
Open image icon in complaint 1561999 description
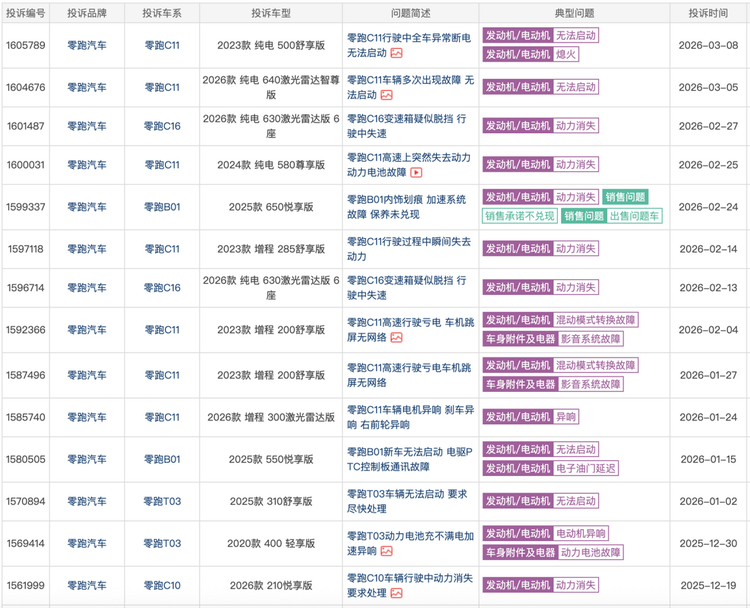click(397, 593)
